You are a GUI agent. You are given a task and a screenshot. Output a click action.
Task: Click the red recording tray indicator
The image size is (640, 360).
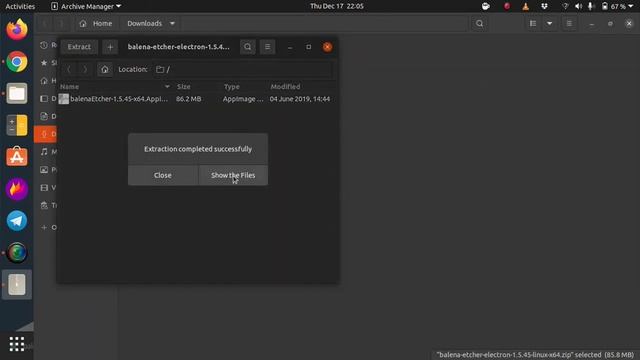(x=507, y=6)
